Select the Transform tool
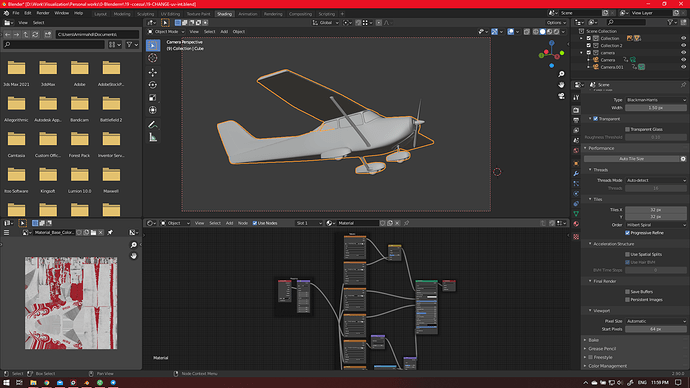Viewport: 690px width, 388px height. (153, 110)
